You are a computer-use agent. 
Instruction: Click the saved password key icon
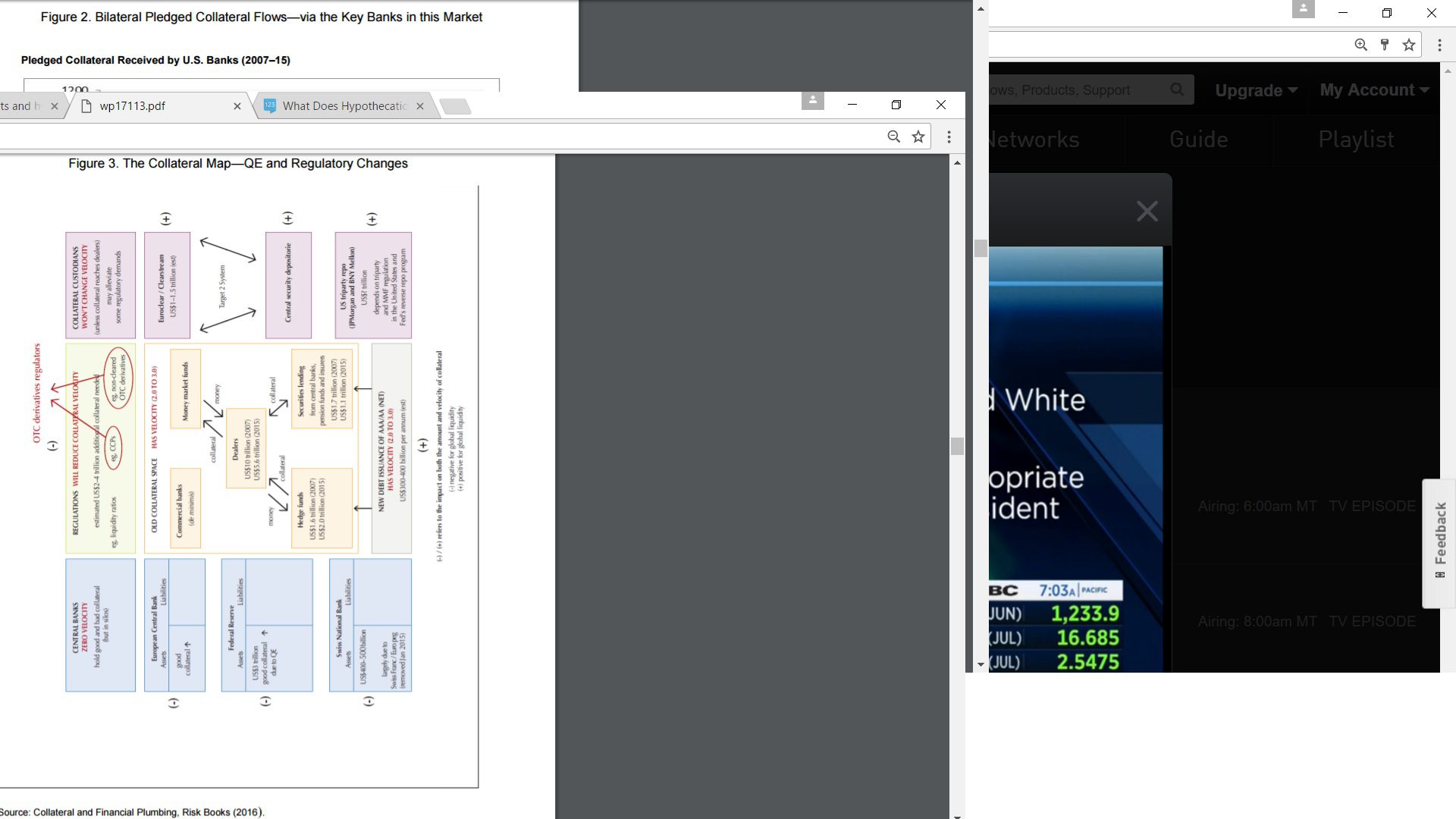pyautogui.click(x=1385, y=45)
